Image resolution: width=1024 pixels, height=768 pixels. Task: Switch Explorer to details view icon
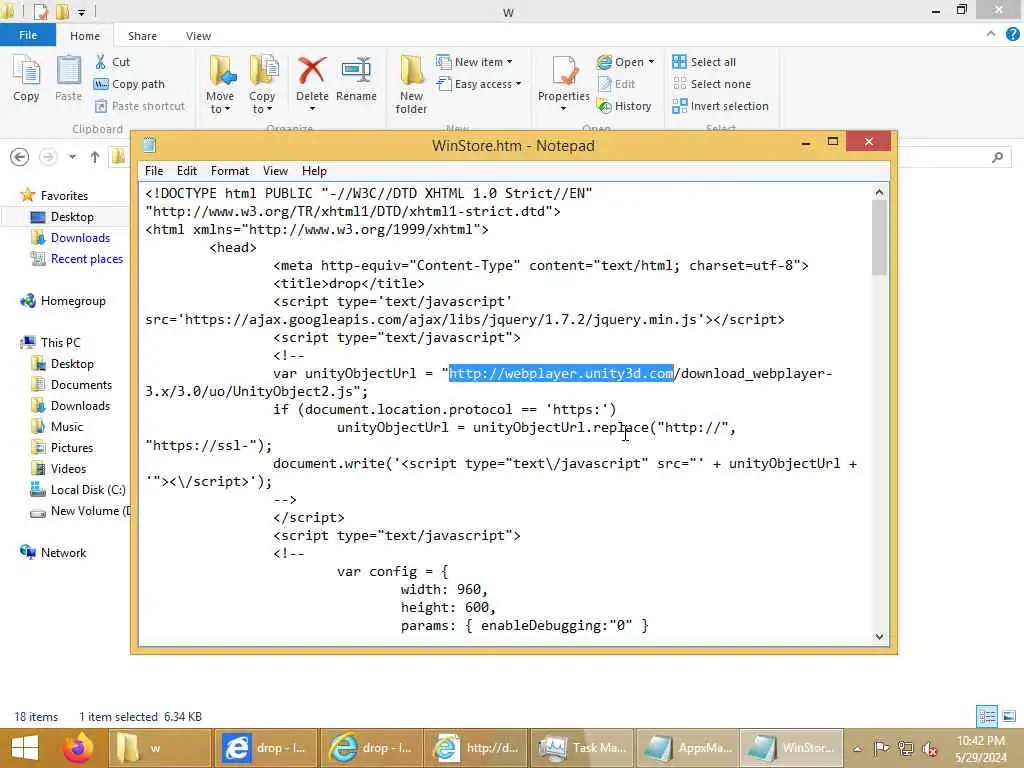(x=987, y=716)
